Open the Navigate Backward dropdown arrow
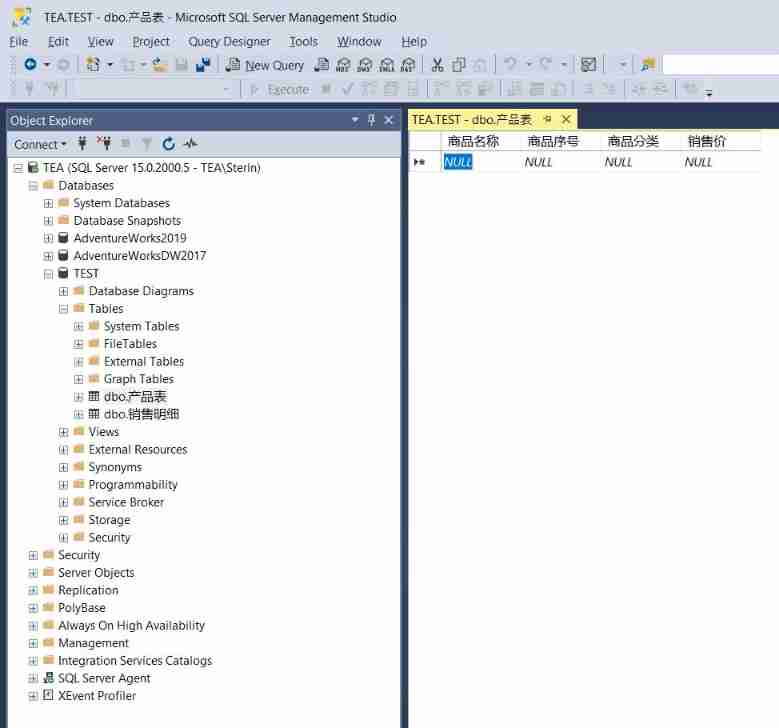779x728 pixels. (47, 65)
